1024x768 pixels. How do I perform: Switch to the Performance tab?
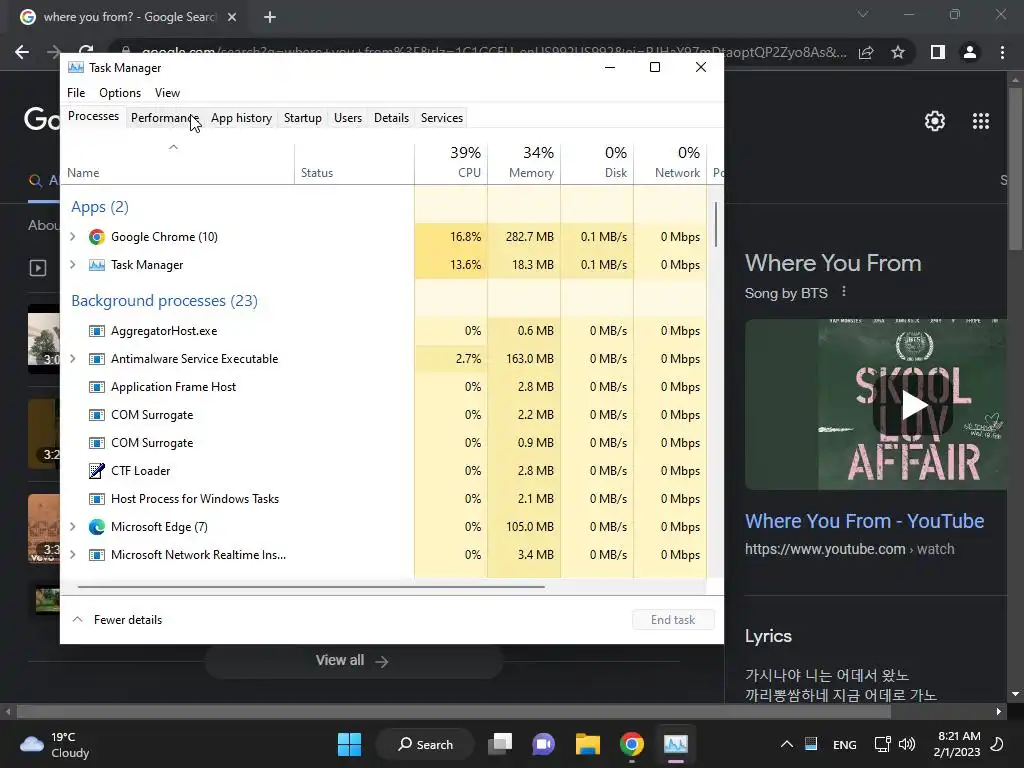[165, 118]
